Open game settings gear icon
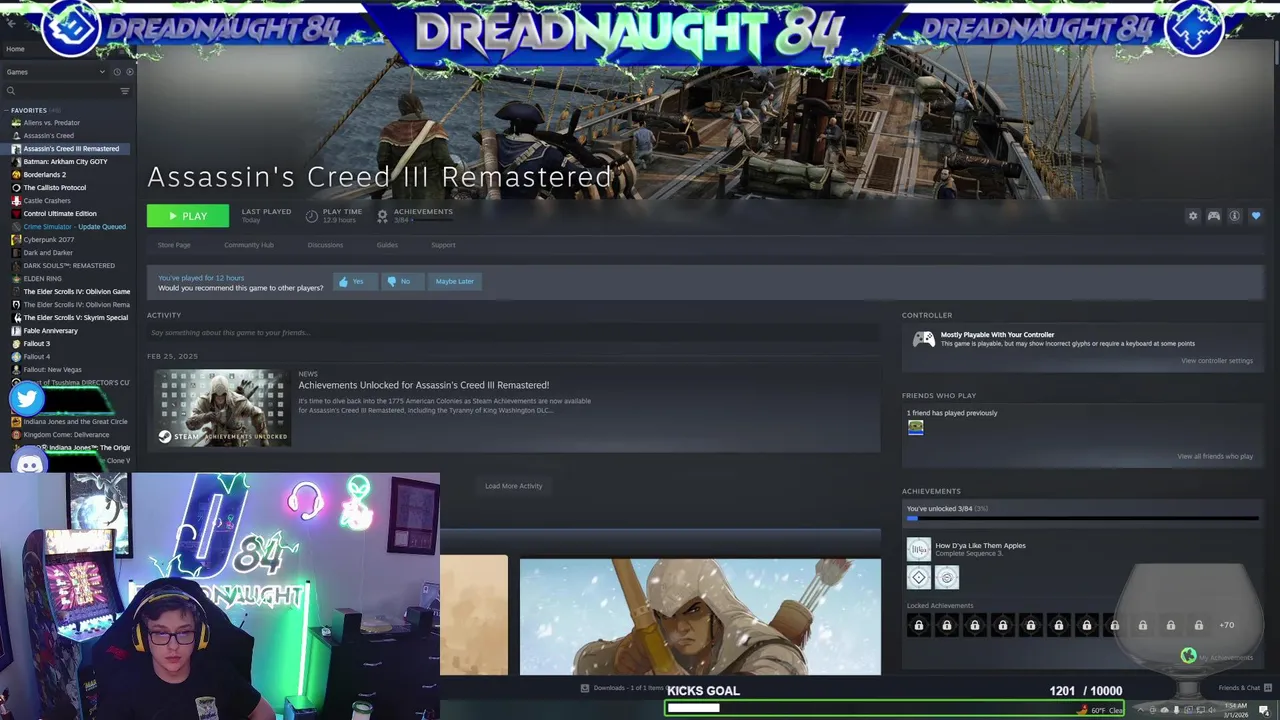The height and width of the screenshot is (720, 1280). click(x=1192, y=216)
